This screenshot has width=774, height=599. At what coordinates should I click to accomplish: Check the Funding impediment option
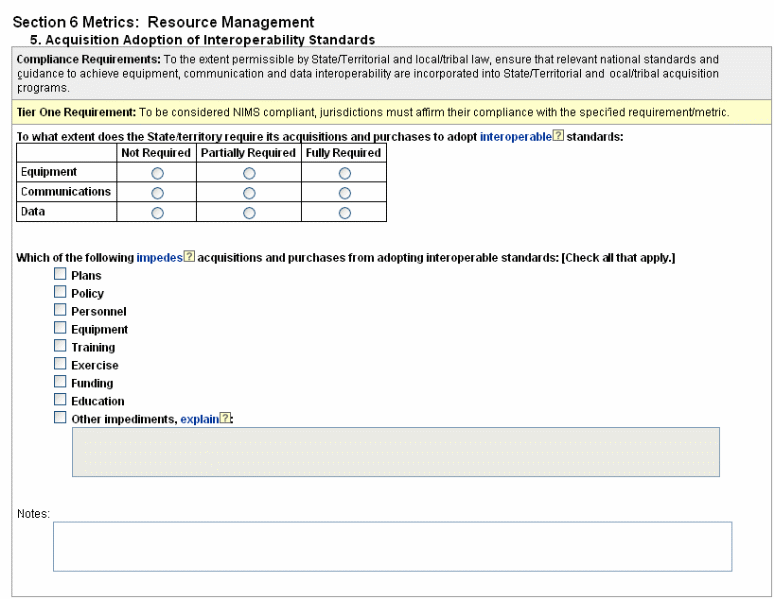60,382
